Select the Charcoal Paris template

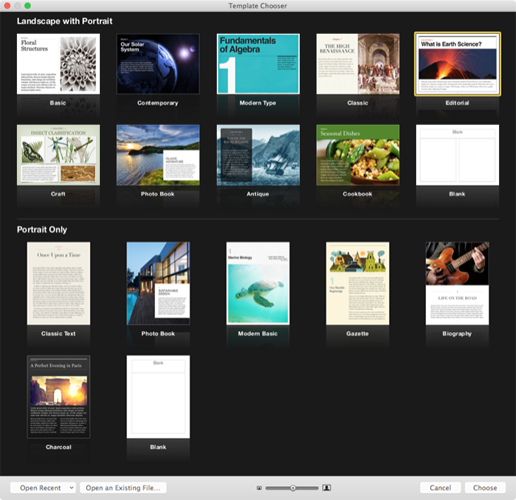(x=58, y=397)
